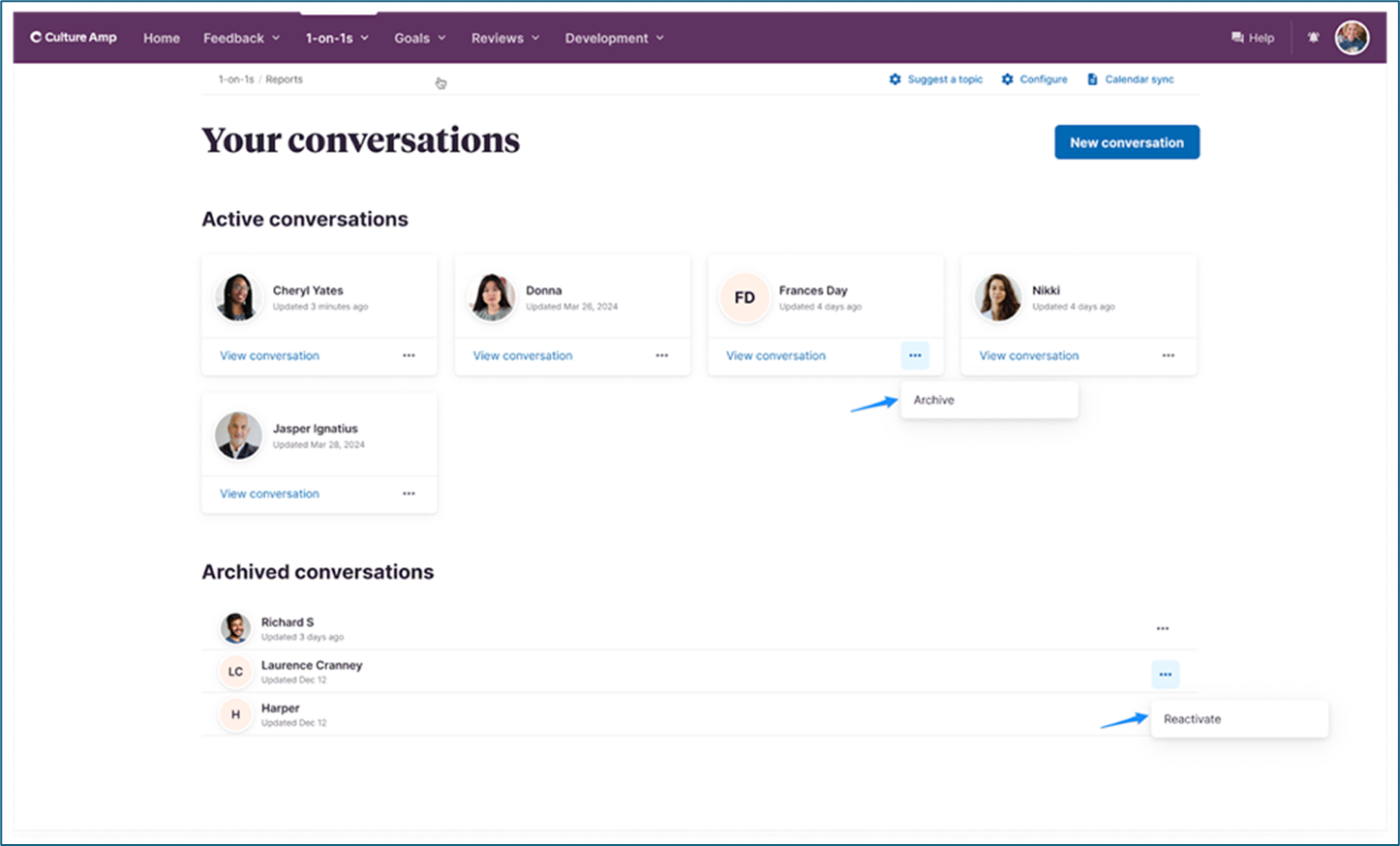Viewport: 1400px width, 846px height.
Task: Click ellipsis button for Laurence Cranney row
Action: point(1165,675)
